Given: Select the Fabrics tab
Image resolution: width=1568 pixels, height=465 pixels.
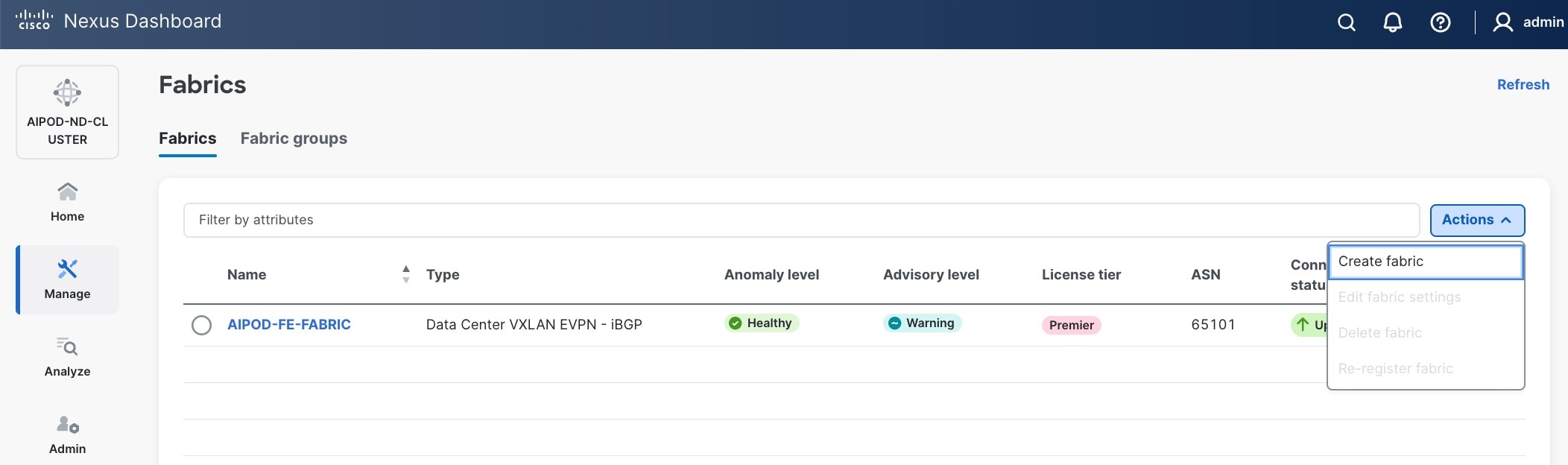Looking at the screenshot, I should (x=187, y=139).
